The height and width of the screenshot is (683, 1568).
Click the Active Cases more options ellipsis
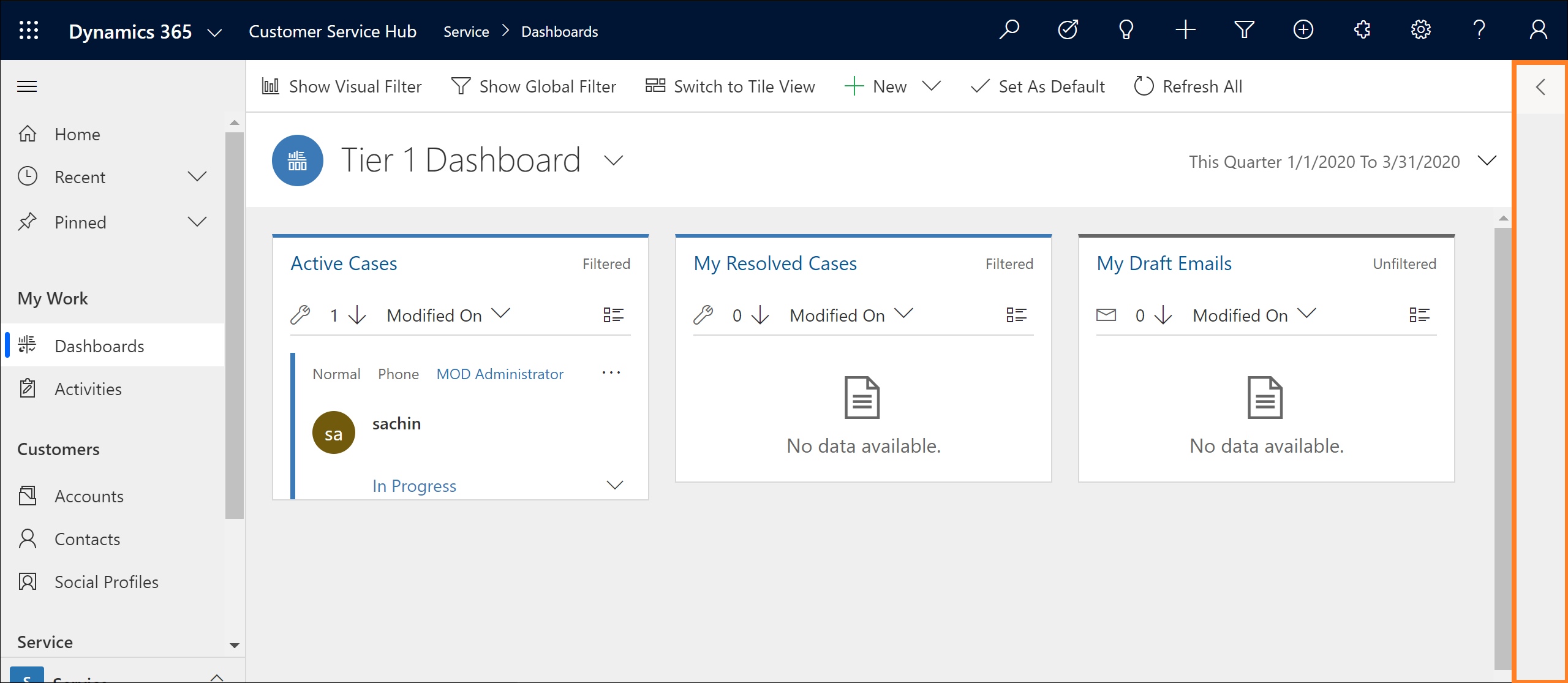click(611, 372)
